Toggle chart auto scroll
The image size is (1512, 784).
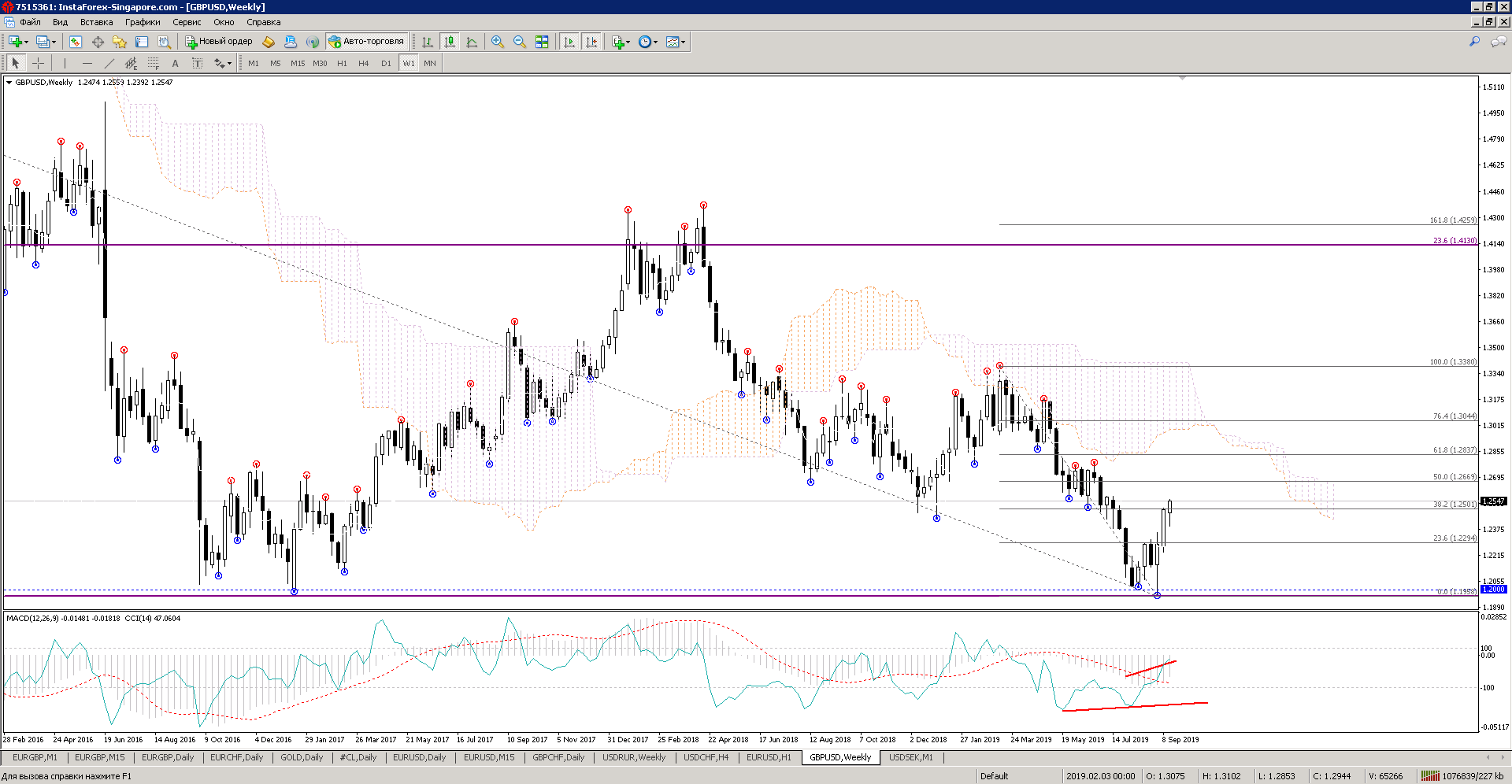tap(569, 42)
